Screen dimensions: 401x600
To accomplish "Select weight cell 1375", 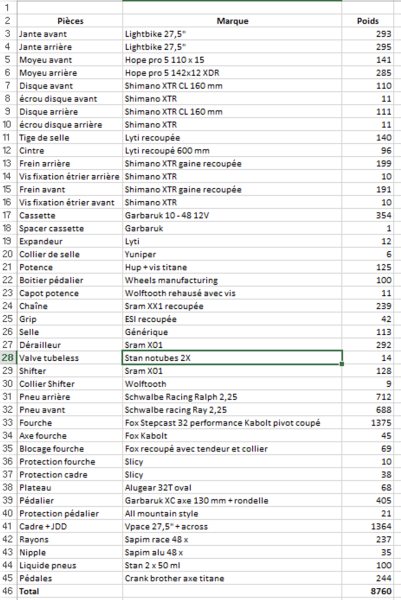I will [x=368, y=423].
